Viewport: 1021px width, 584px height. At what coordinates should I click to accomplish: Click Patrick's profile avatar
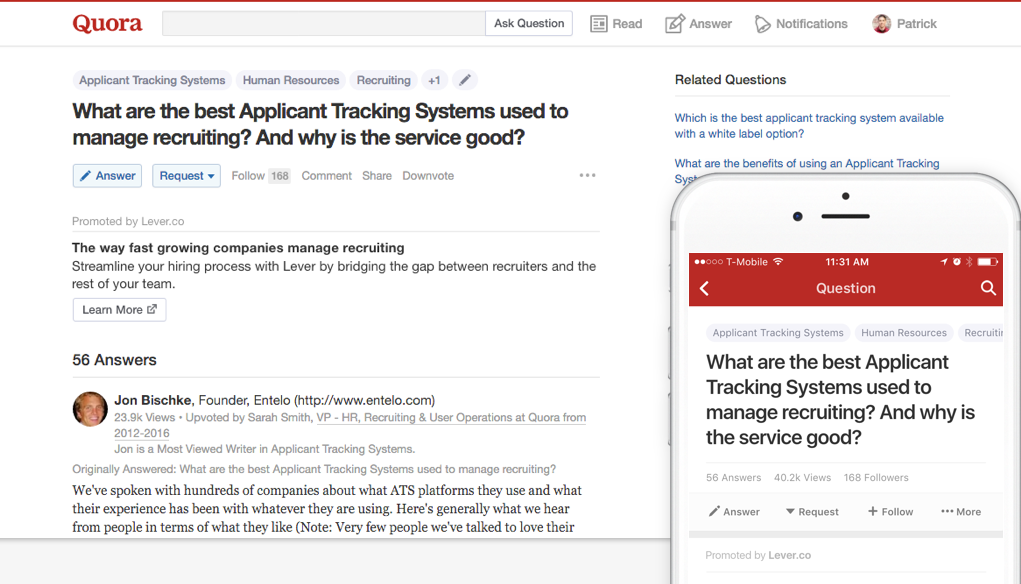point(881,24)
